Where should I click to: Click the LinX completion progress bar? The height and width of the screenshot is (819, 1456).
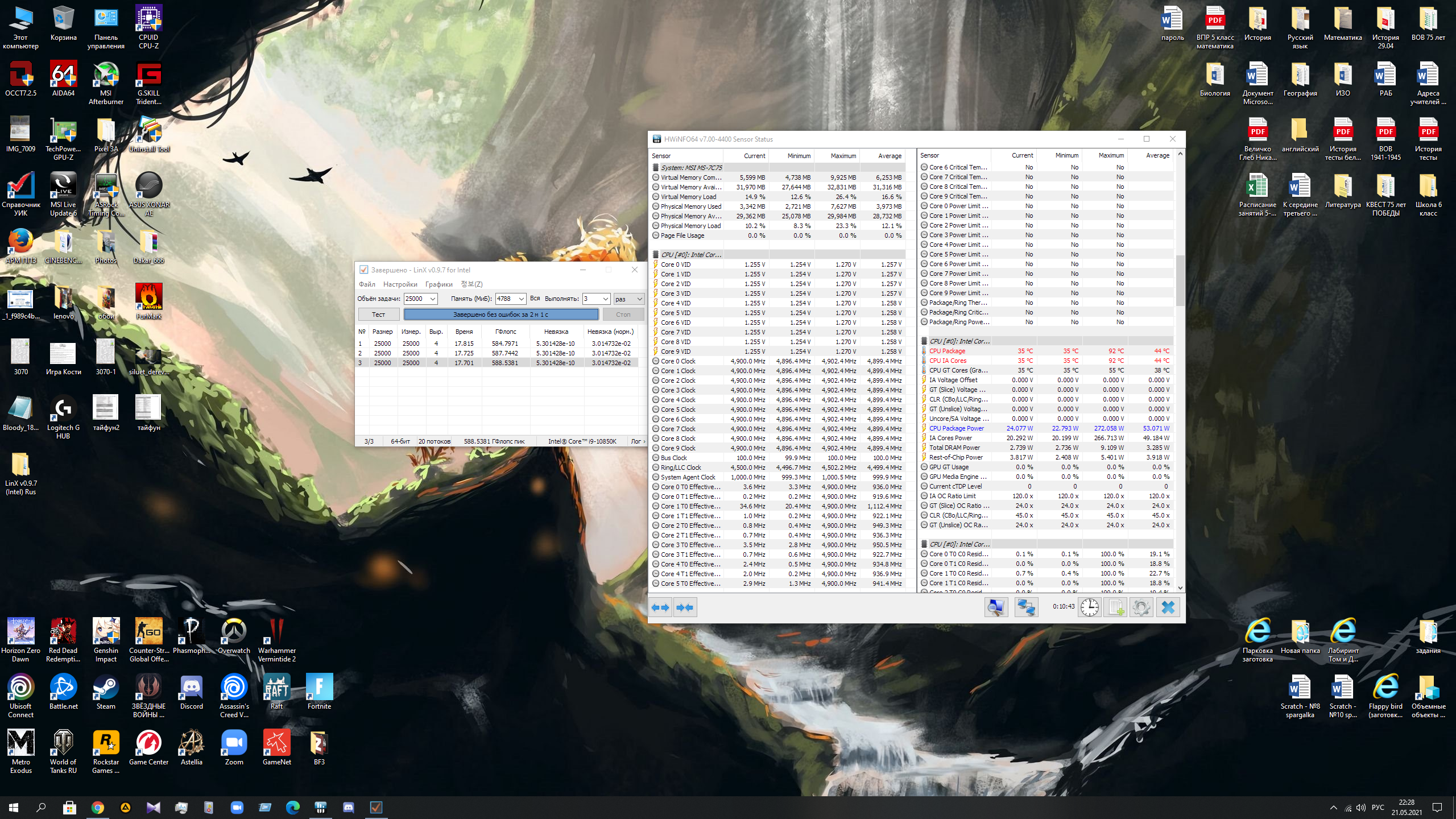coord(500,315)
